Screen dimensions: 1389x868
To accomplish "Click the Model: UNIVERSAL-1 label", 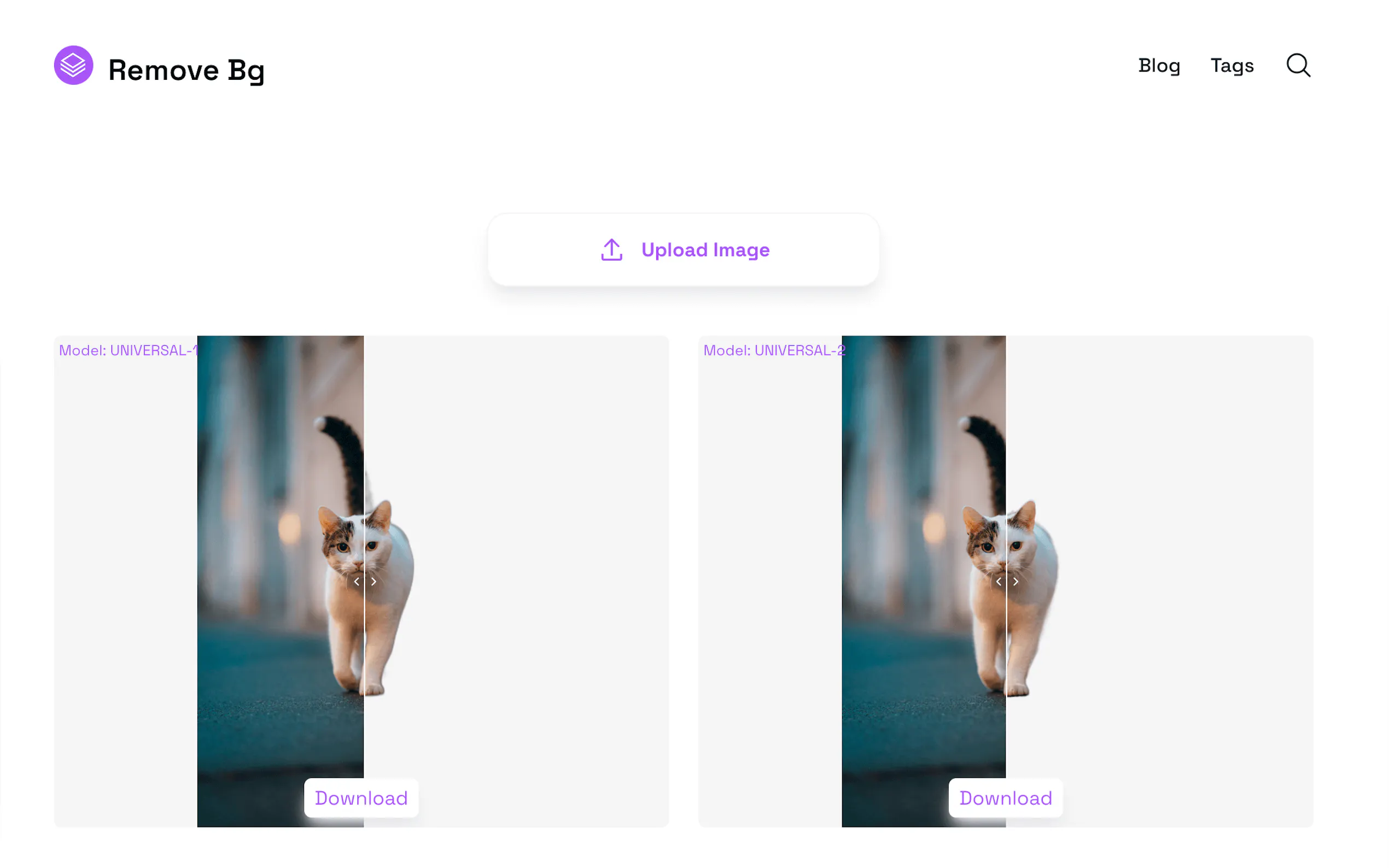I will click(x=129, y=350).
